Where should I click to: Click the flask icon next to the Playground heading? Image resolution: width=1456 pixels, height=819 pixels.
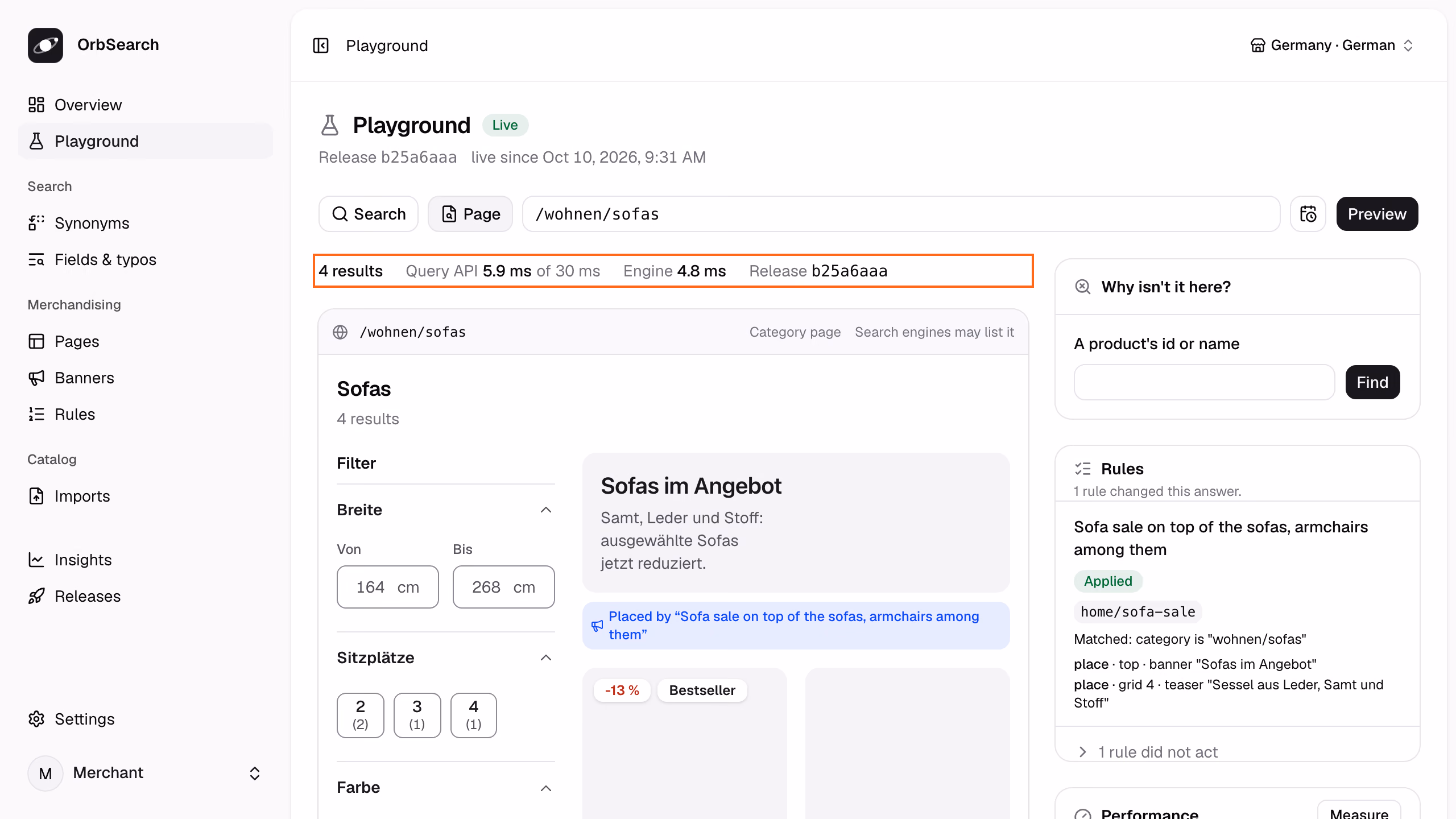coord(330,125)
